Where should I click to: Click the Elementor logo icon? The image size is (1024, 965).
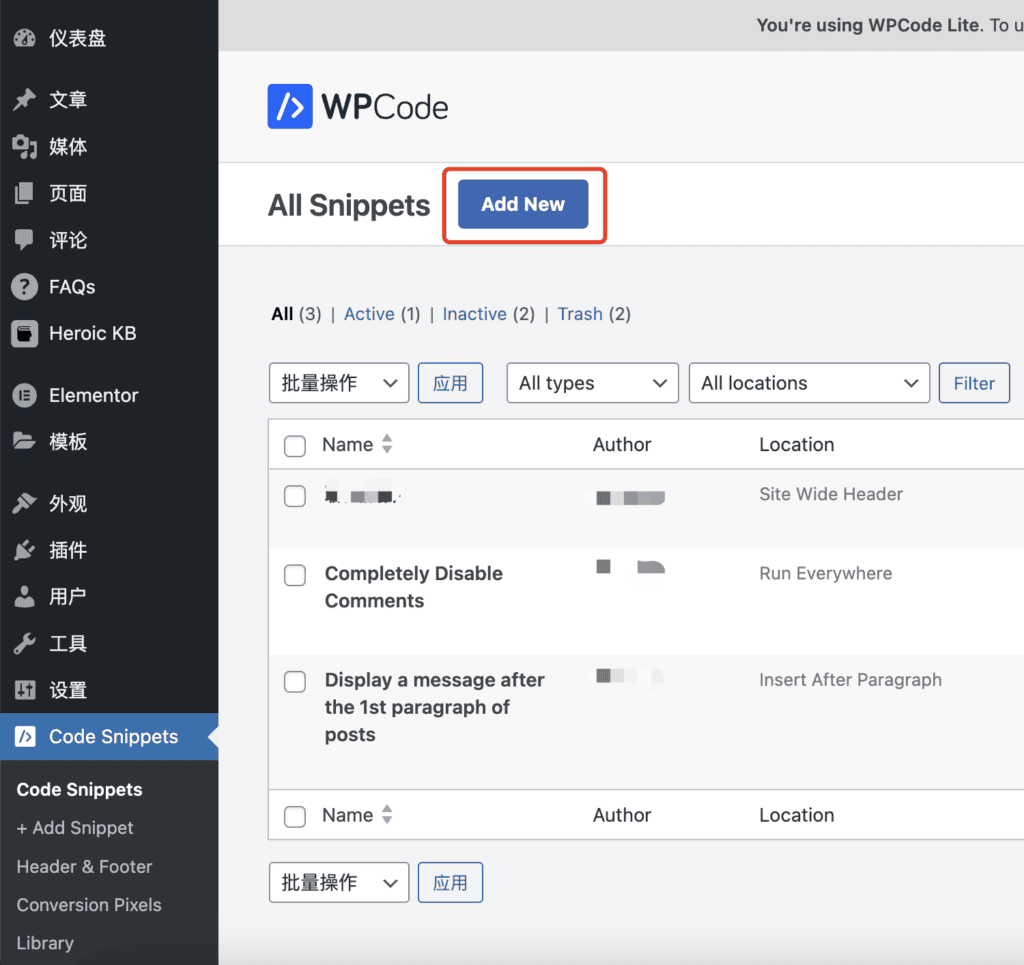24,395
